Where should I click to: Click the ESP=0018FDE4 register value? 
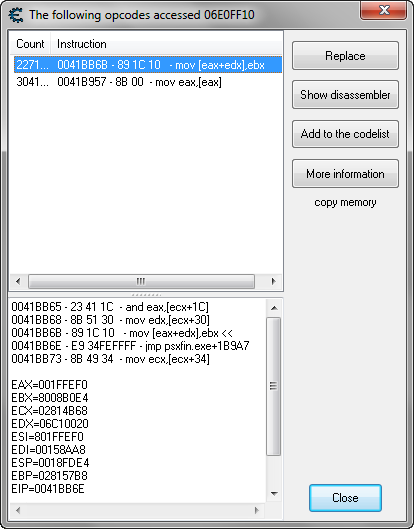pos(50,463)
